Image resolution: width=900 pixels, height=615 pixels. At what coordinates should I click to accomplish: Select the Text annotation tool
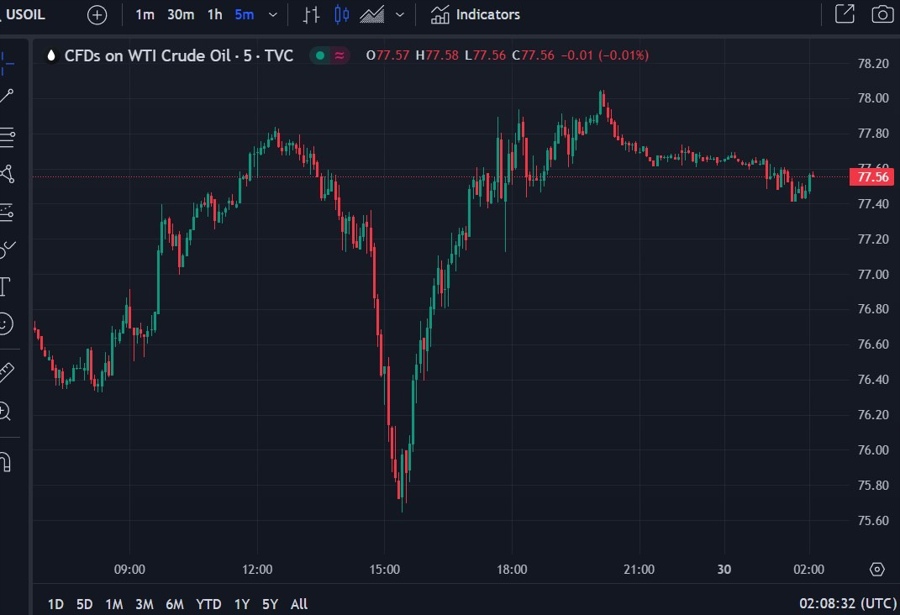pos(5,287)
